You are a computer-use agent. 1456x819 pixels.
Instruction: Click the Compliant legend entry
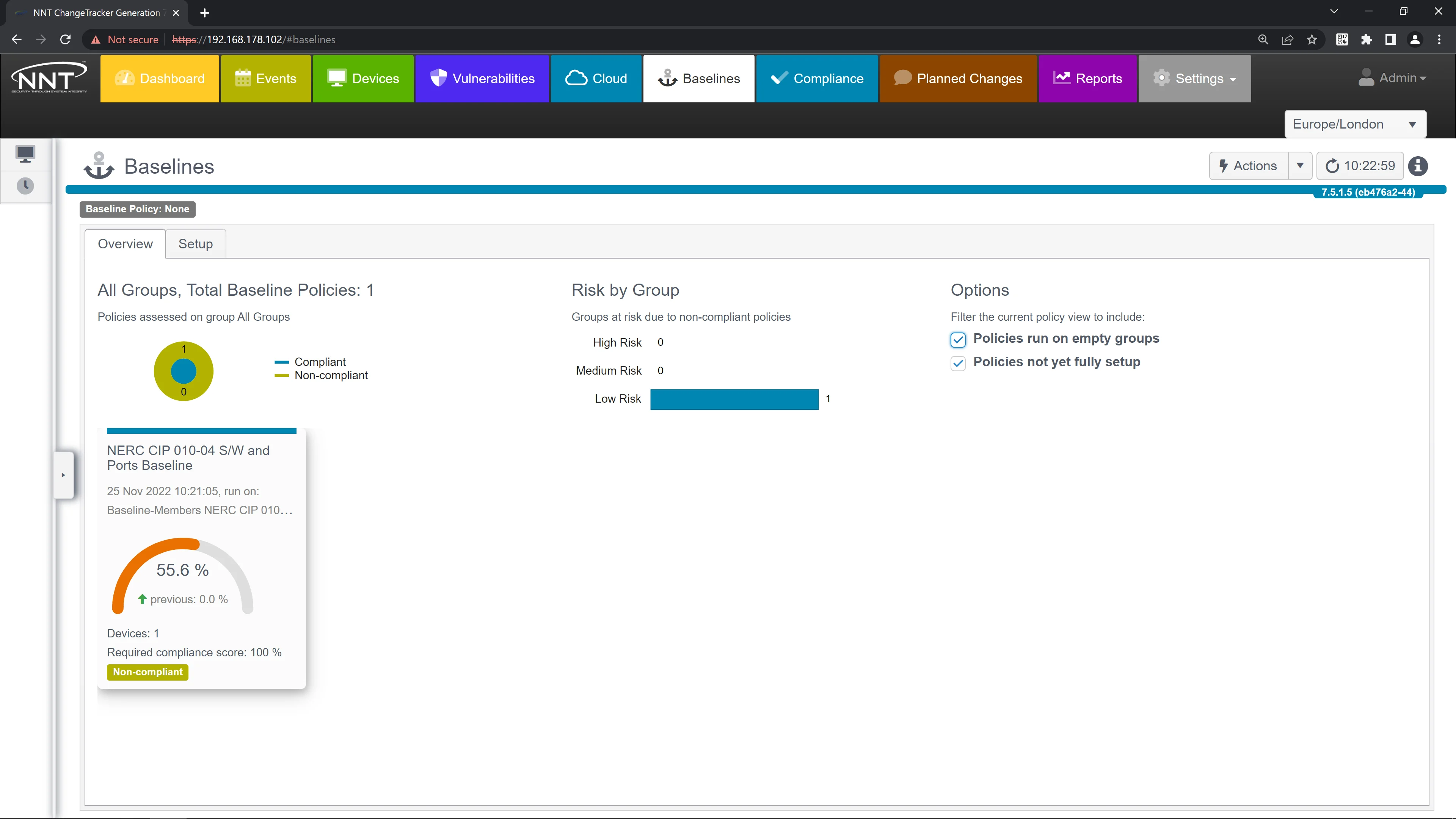coord(310,362)
